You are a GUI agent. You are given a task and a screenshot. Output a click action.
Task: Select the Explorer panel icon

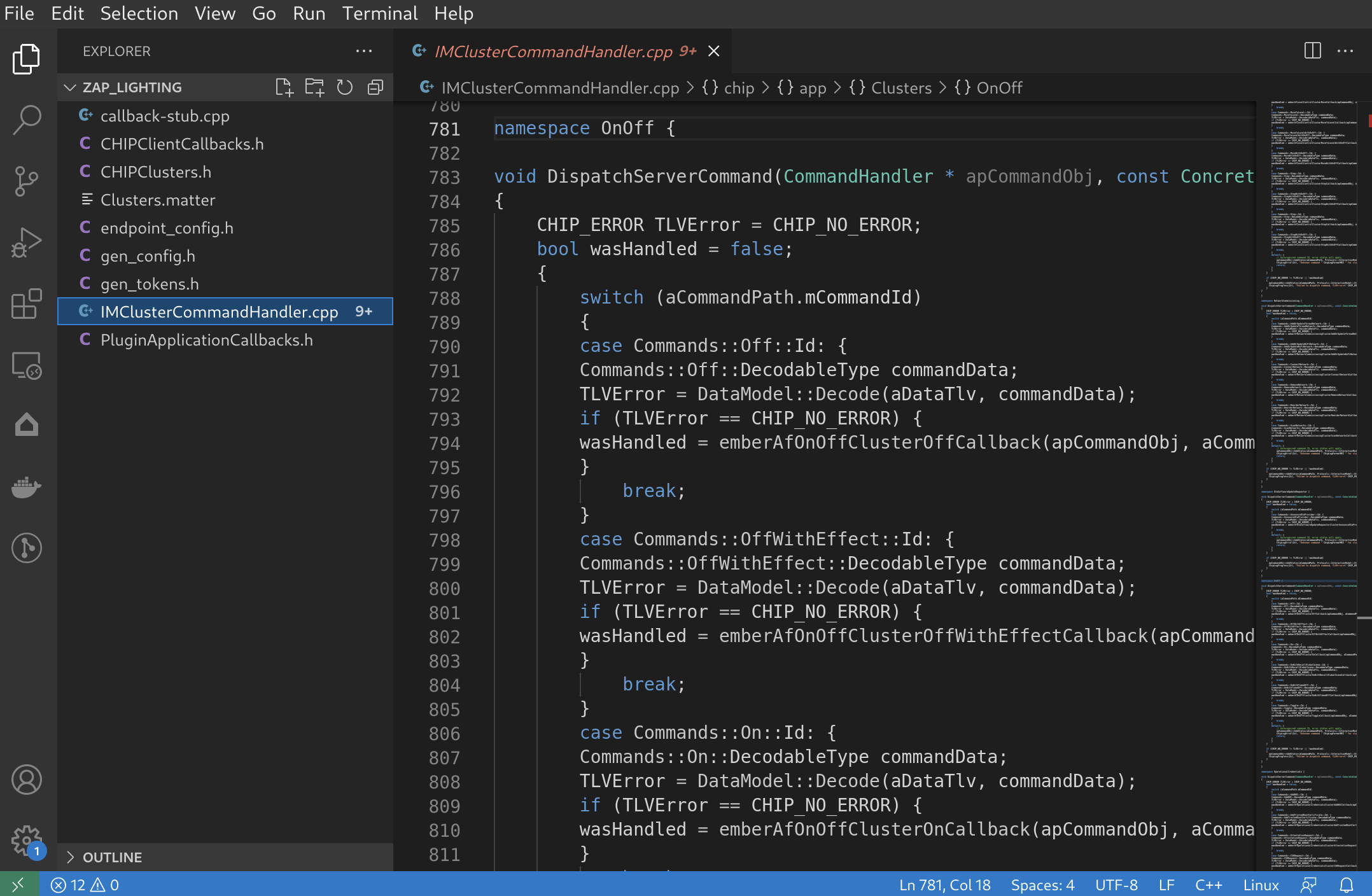[x=27, y=58]
